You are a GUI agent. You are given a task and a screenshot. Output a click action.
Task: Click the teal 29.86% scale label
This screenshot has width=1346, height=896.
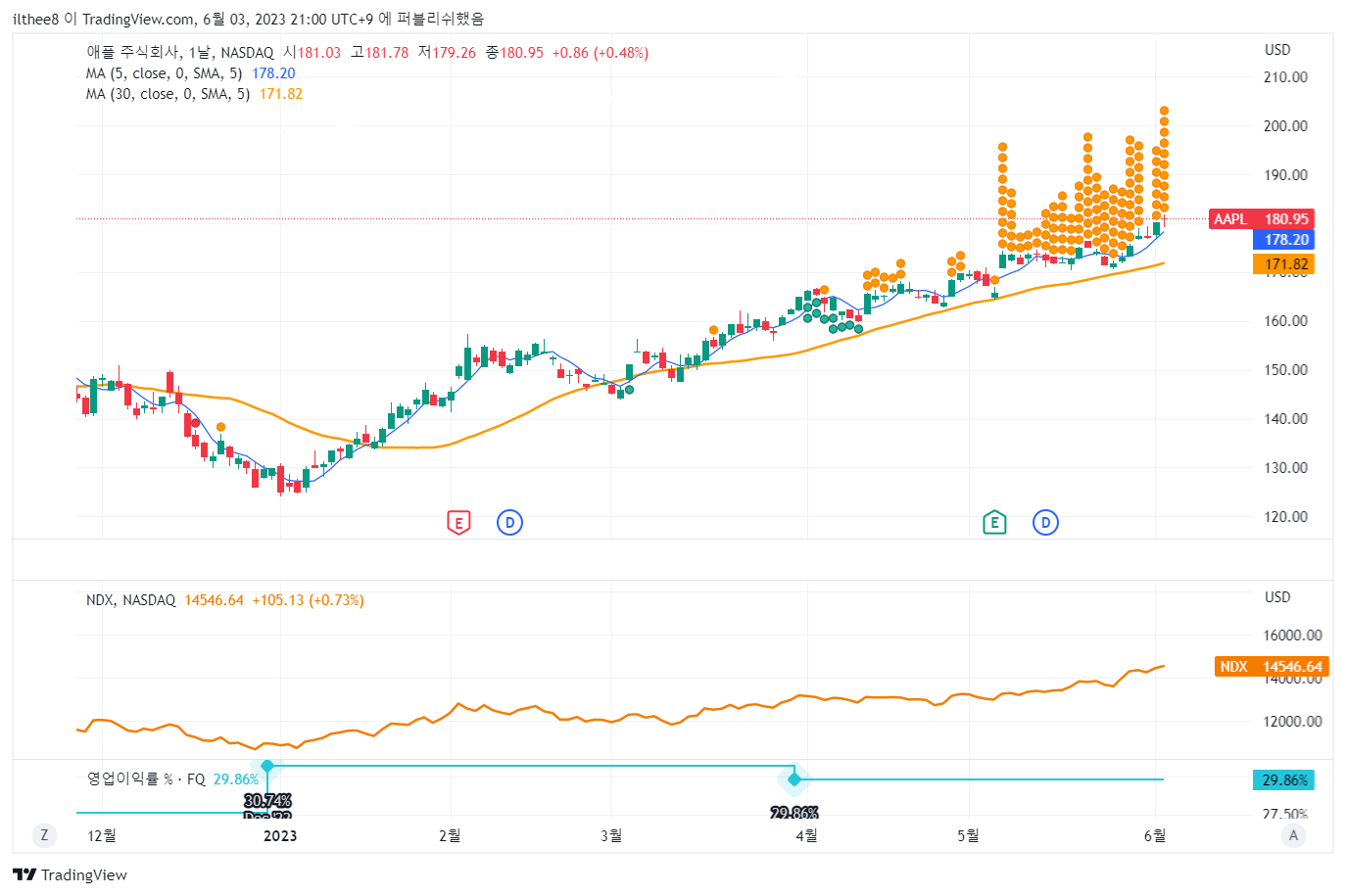[x=1283, y=780]
